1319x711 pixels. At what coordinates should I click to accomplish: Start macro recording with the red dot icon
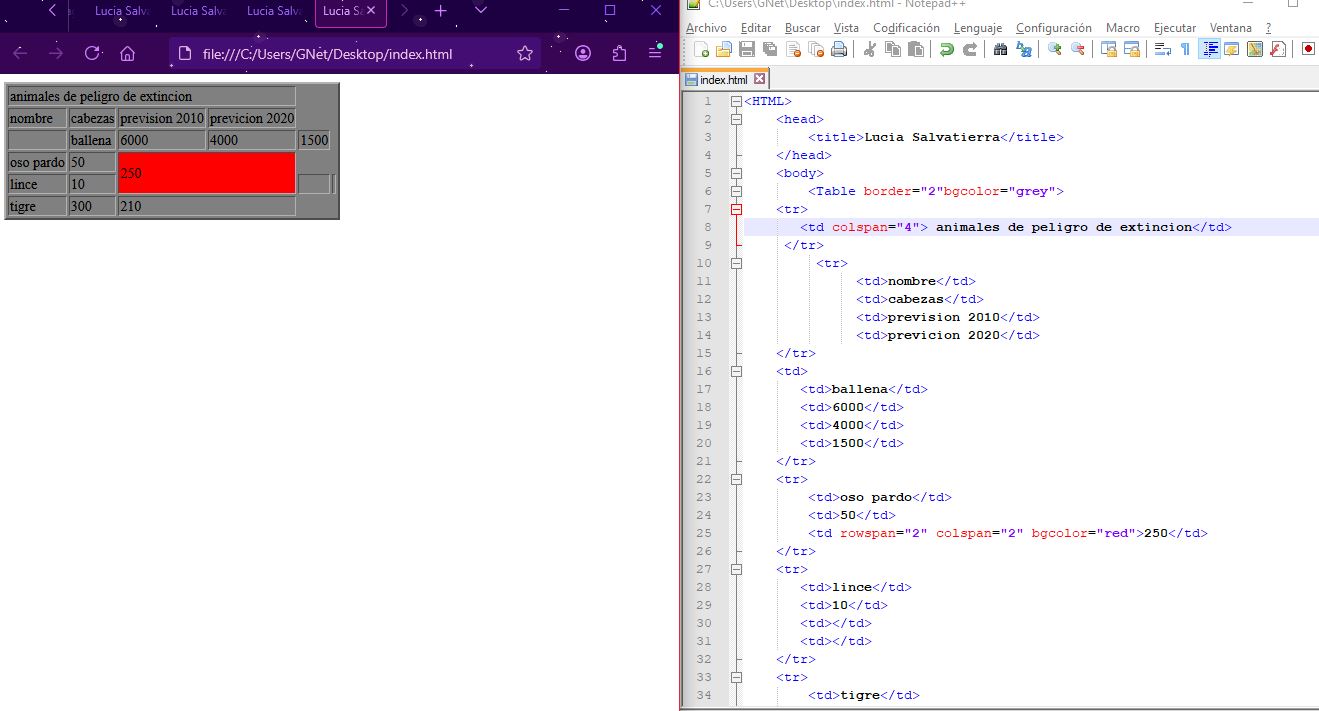pyautogui.click(x=1308, y=49)
